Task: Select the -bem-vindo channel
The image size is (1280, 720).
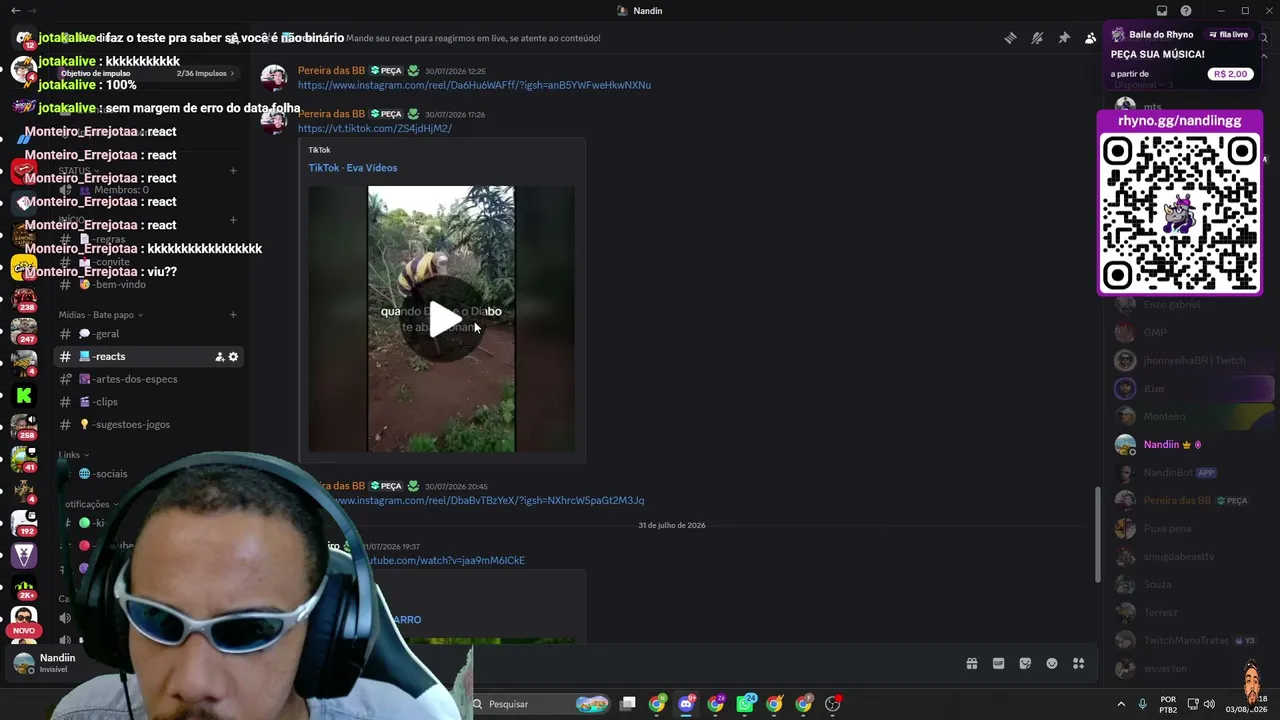Action: [x=148, y=285]
